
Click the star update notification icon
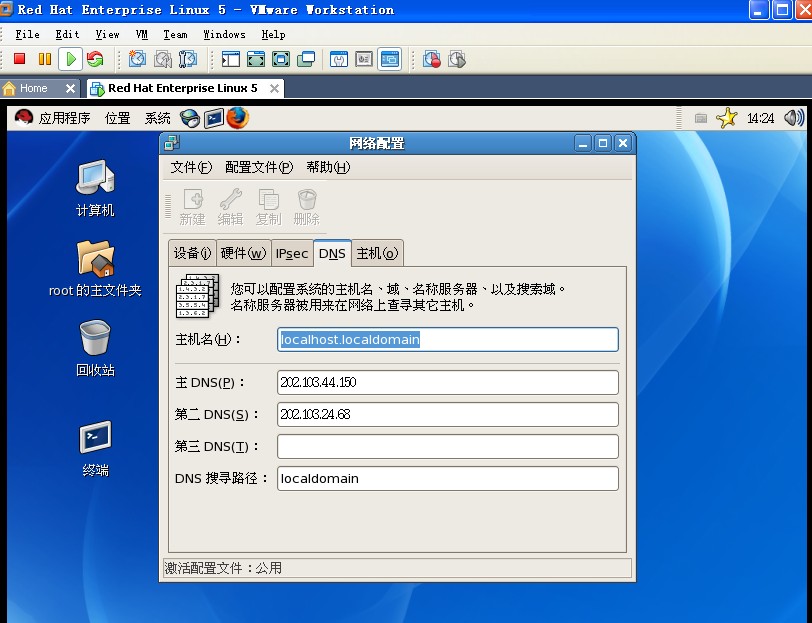click(x=727, y=118)
